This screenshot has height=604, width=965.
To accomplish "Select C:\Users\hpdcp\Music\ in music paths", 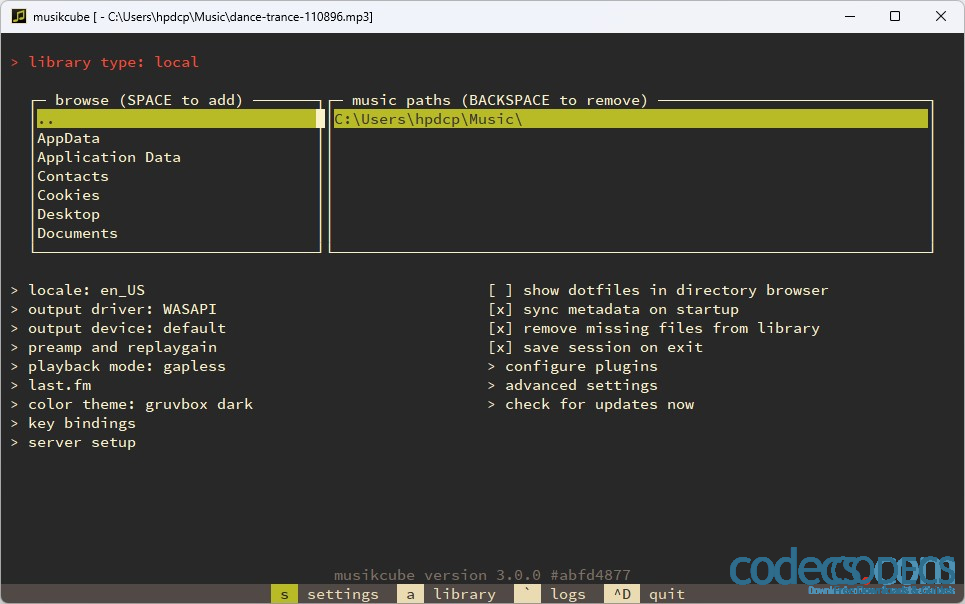I will (x=630, y=119).
